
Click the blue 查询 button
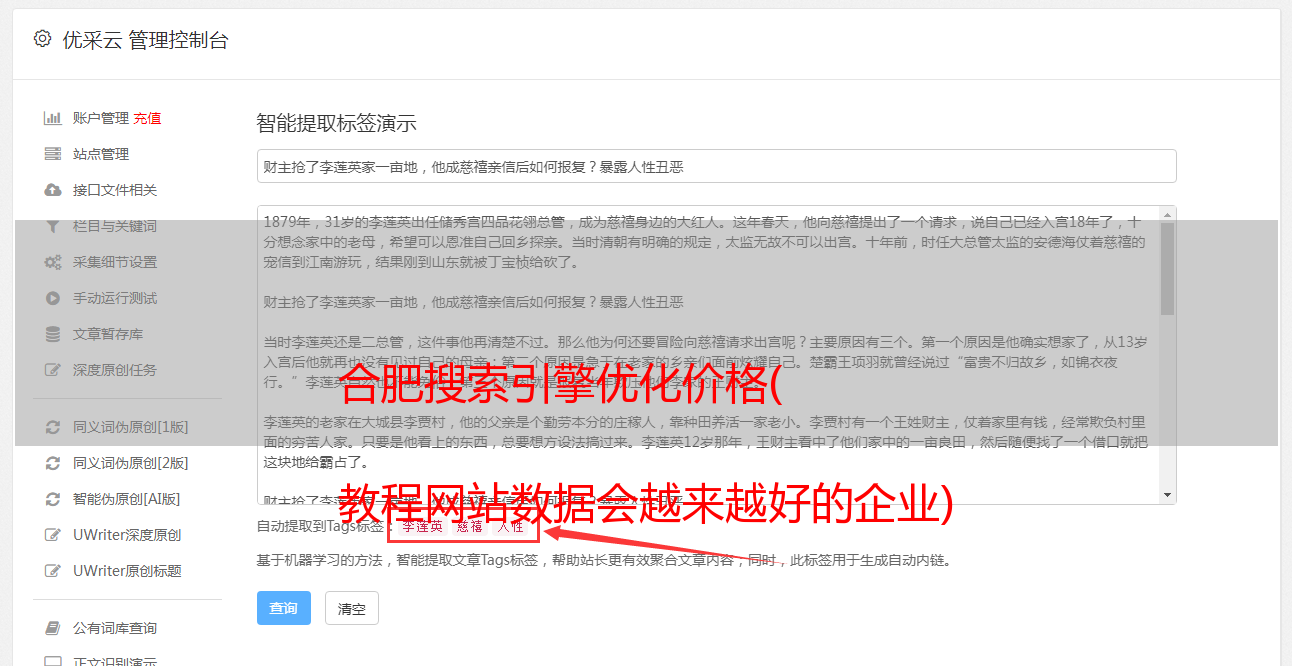[x=284, y=608]
